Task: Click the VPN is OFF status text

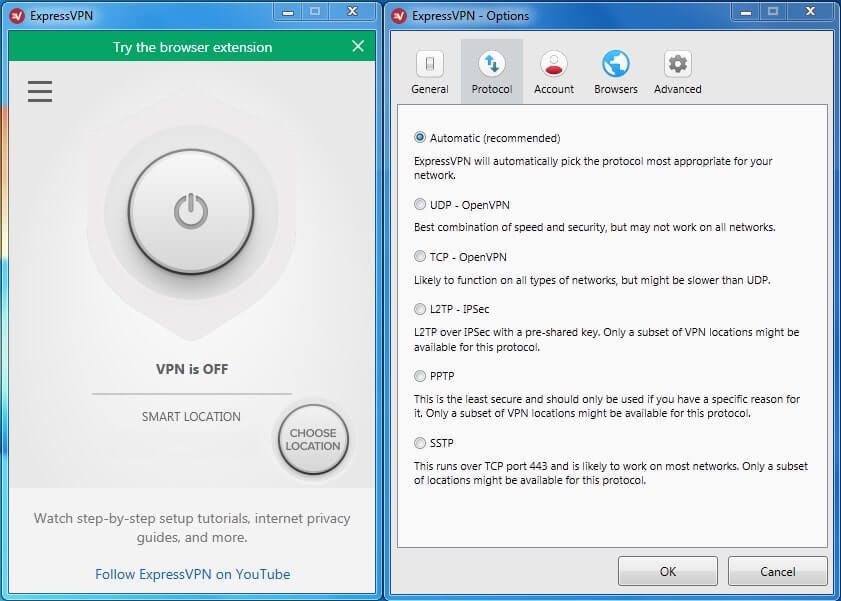Action: click(x=192, y=369)
